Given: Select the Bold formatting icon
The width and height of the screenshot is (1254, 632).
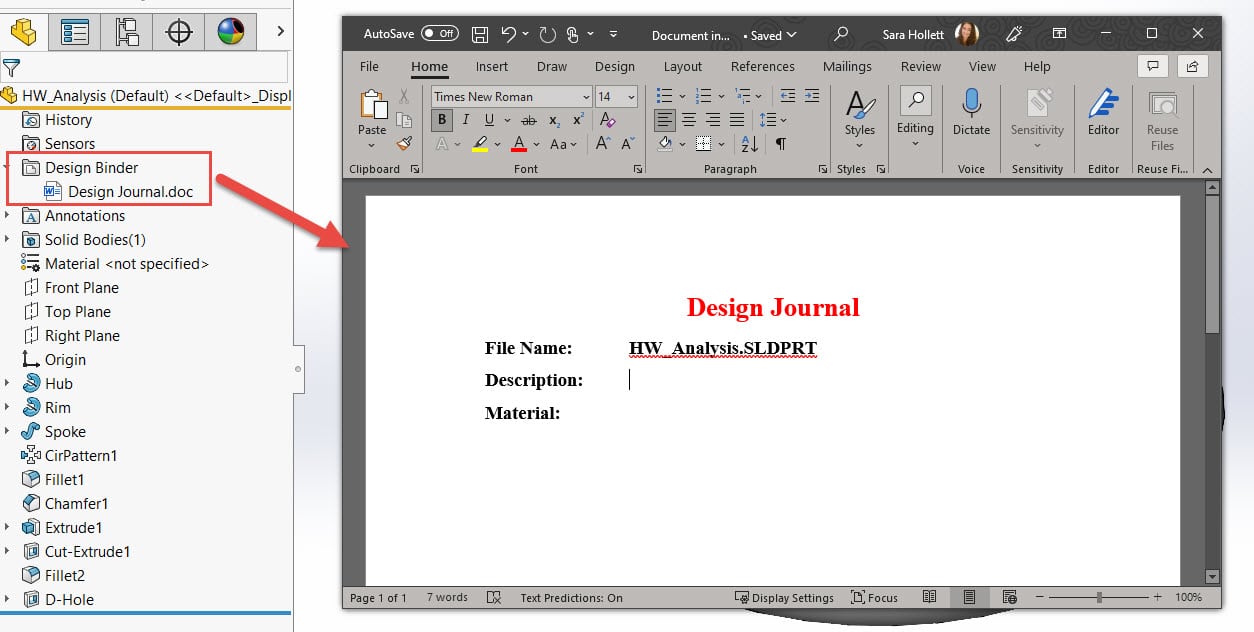Looking at the screenshot, I should coord(442,120).
